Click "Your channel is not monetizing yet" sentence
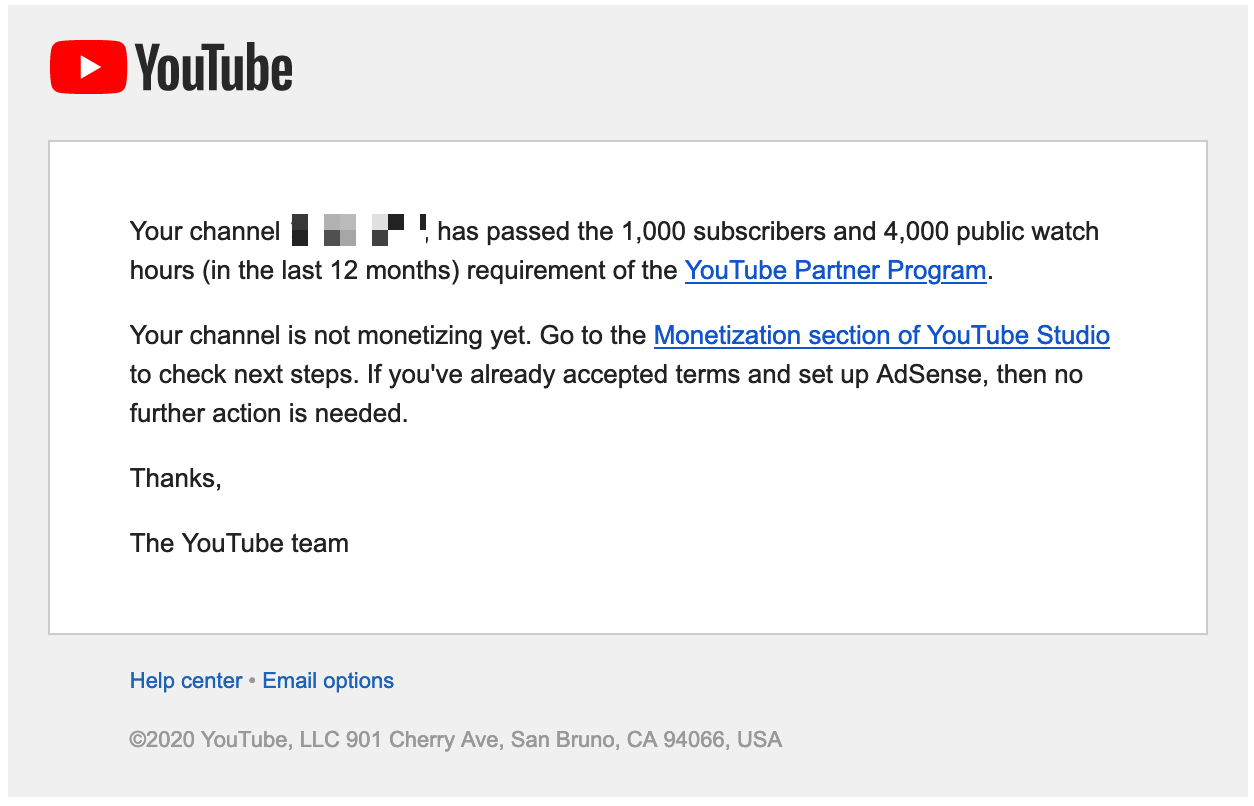Image resolution: width=1254 pixels, height=806 pixels. tap(326, 335)
